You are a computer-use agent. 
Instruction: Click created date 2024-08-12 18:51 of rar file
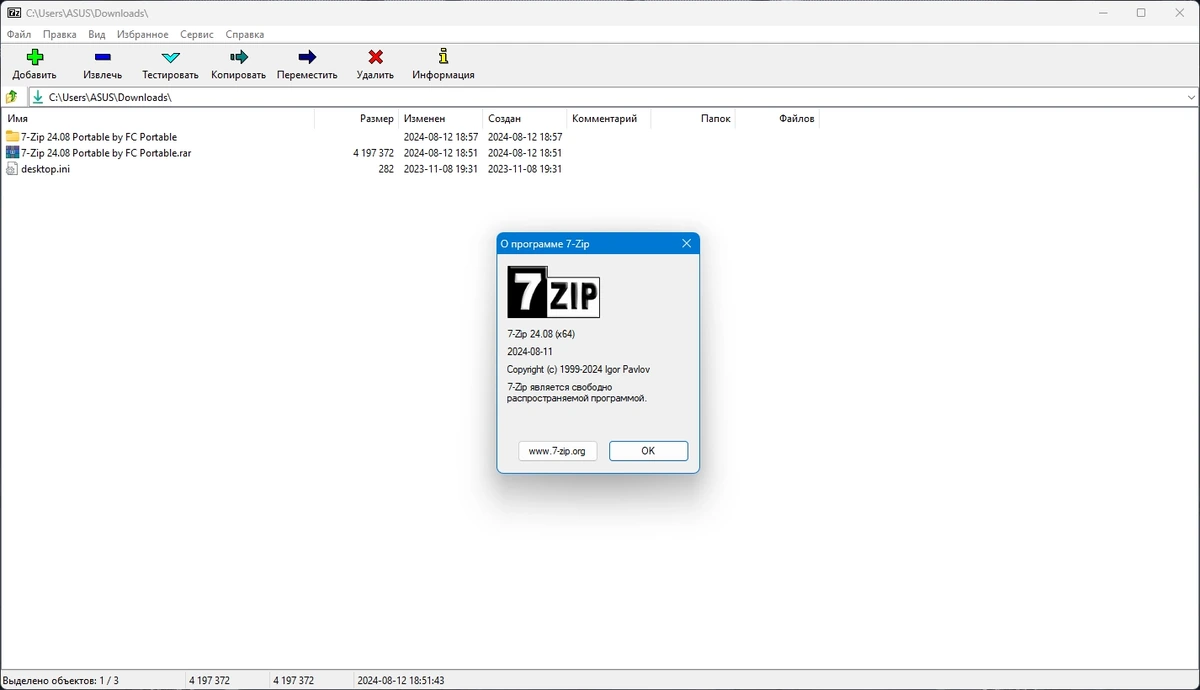pyautogui.click(x=525, y=153)
